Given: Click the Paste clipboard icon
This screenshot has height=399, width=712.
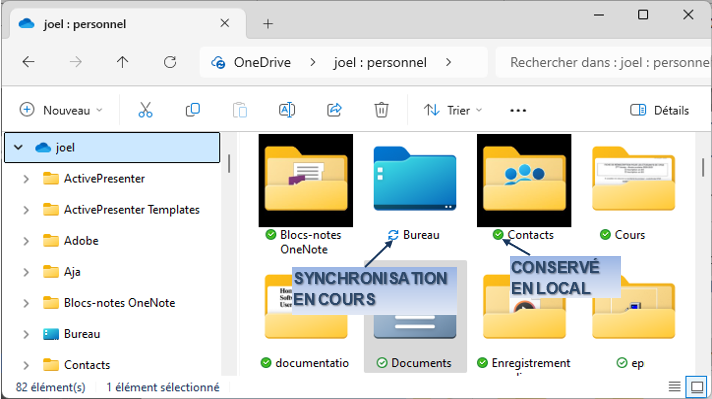Looking at the screenshot, I should (240, 110).
